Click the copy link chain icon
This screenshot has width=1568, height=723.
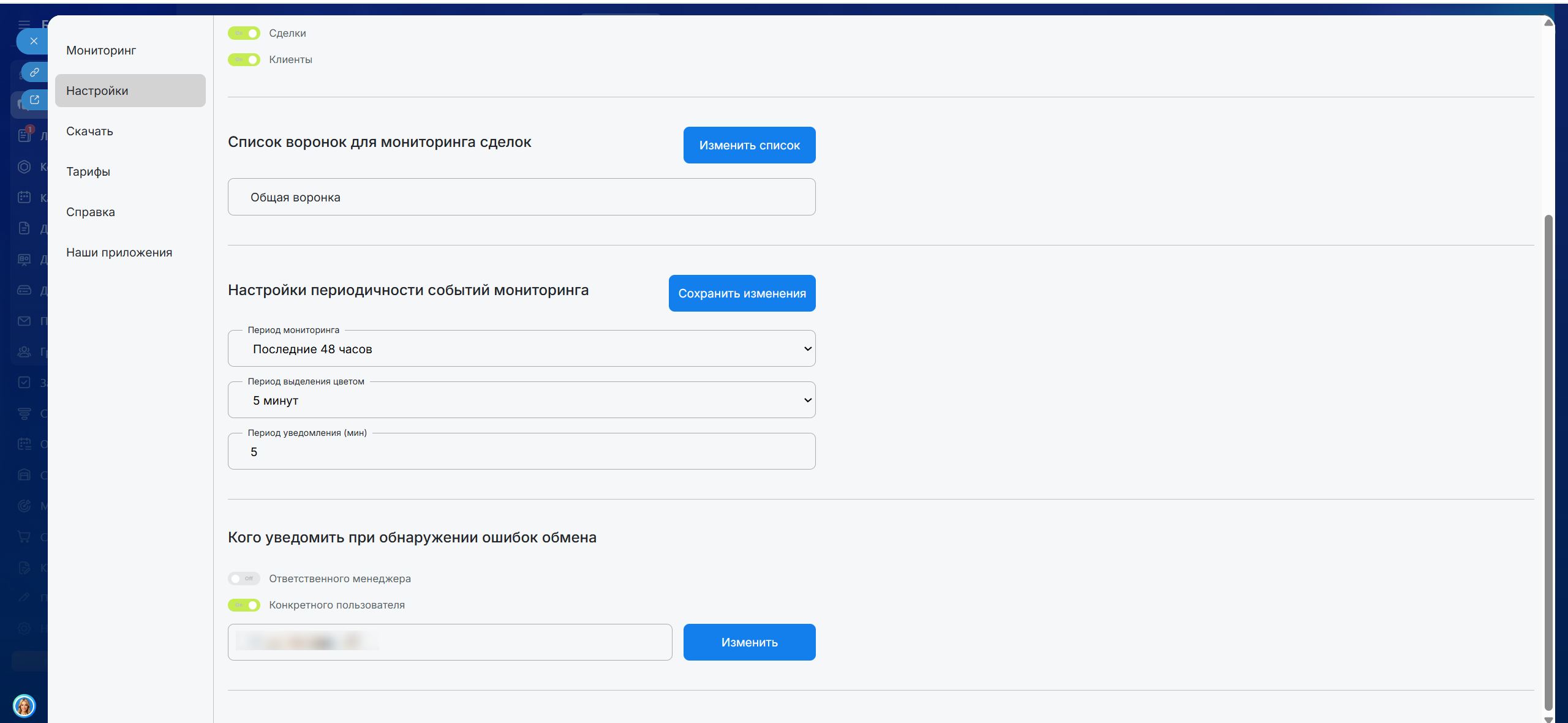click(34, 72)
